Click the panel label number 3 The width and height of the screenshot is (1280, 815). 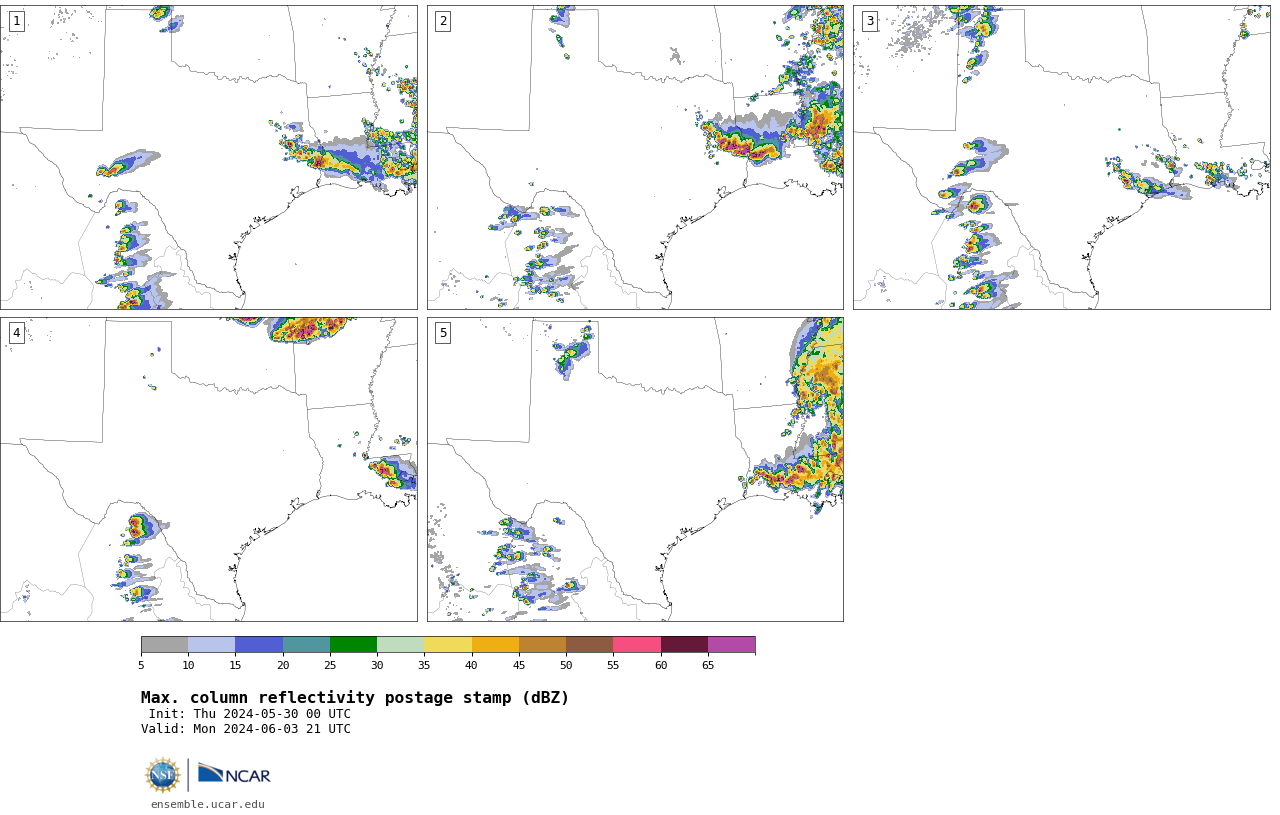coord(869,21)
